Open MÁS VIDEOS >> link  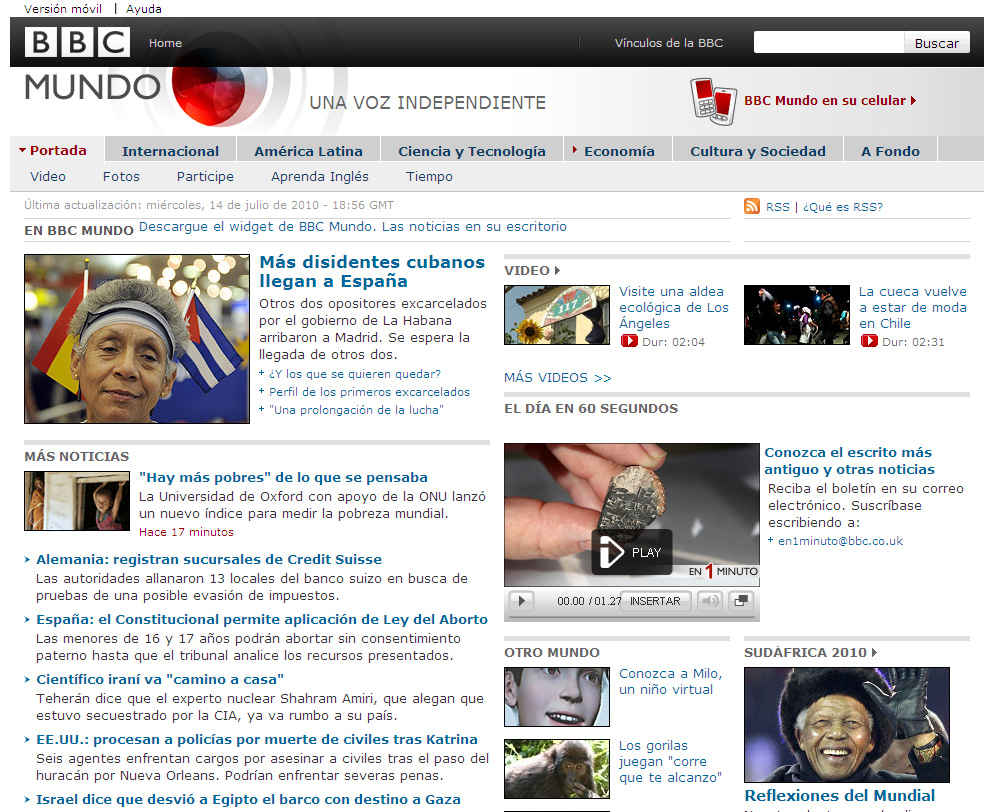[557, 378]
